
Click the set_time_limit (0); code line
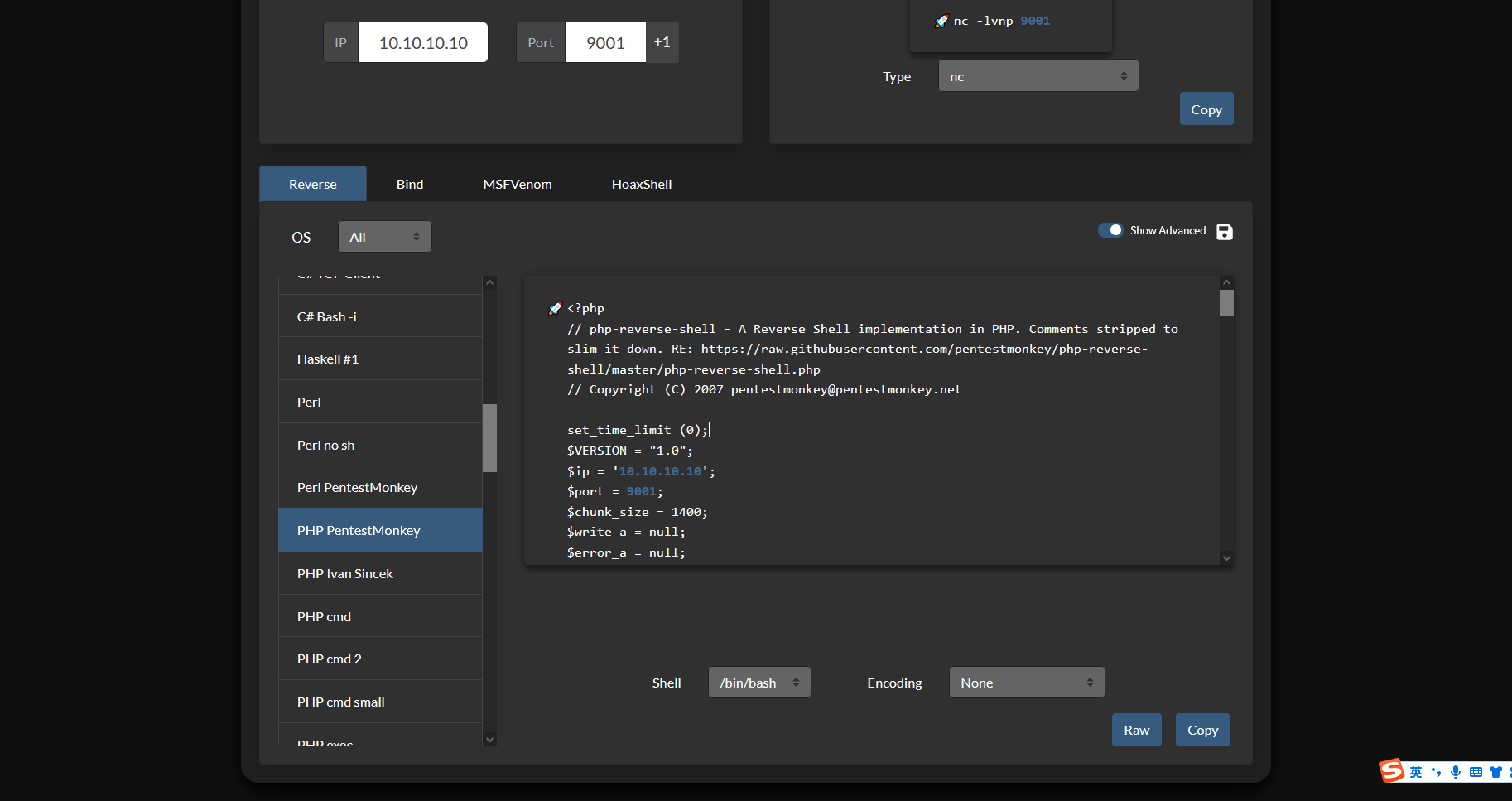[x=638, y=430]
